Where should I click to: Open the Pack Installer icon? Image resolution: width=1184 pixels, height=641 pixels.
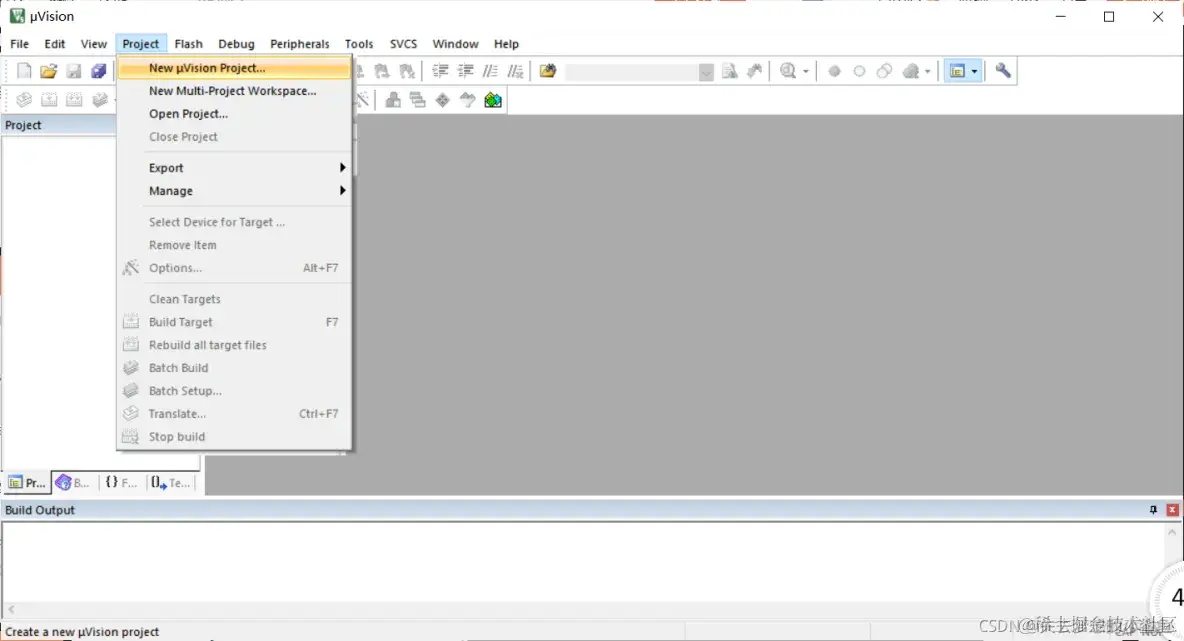[492, 100]
